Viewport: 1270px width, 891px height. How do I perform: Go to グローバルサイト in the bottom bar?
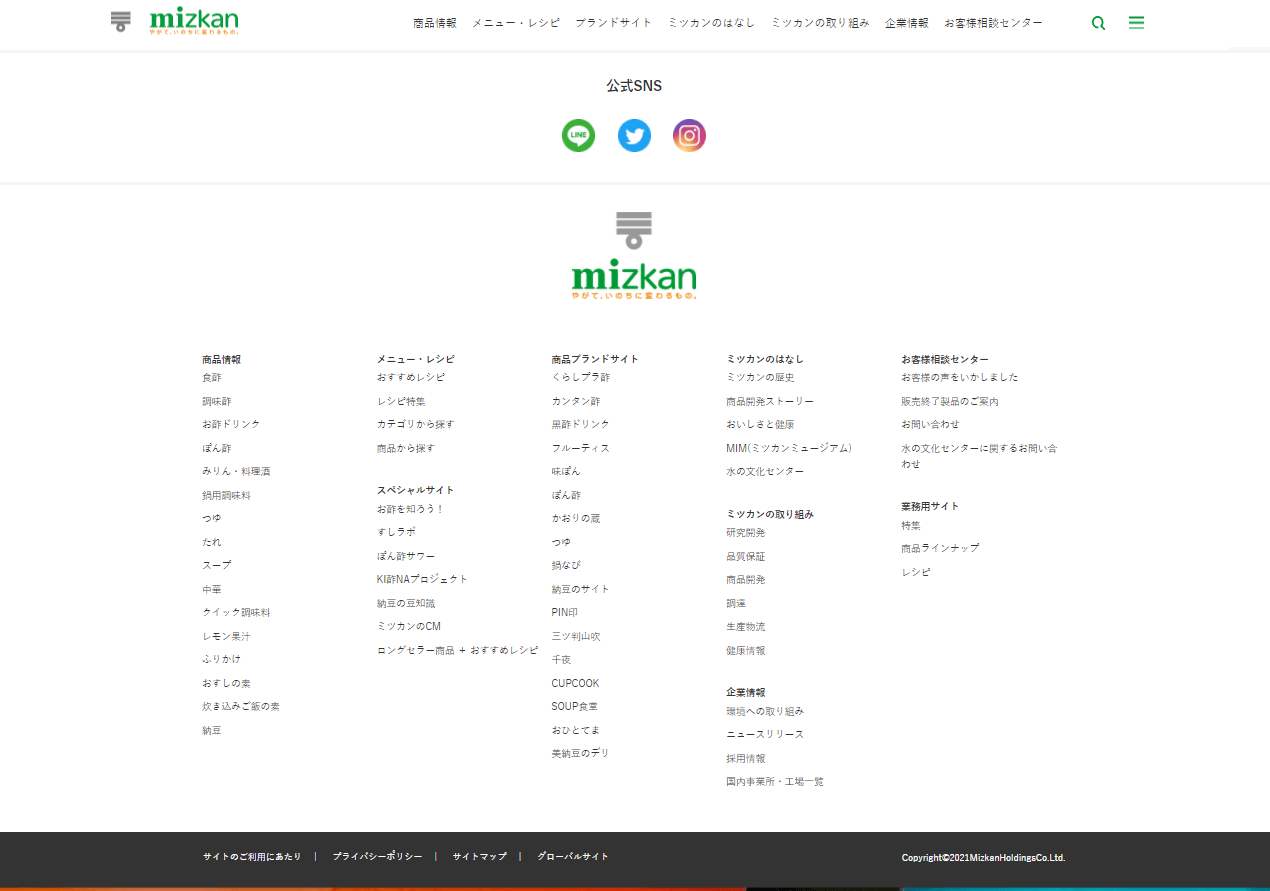click(573, 857)
